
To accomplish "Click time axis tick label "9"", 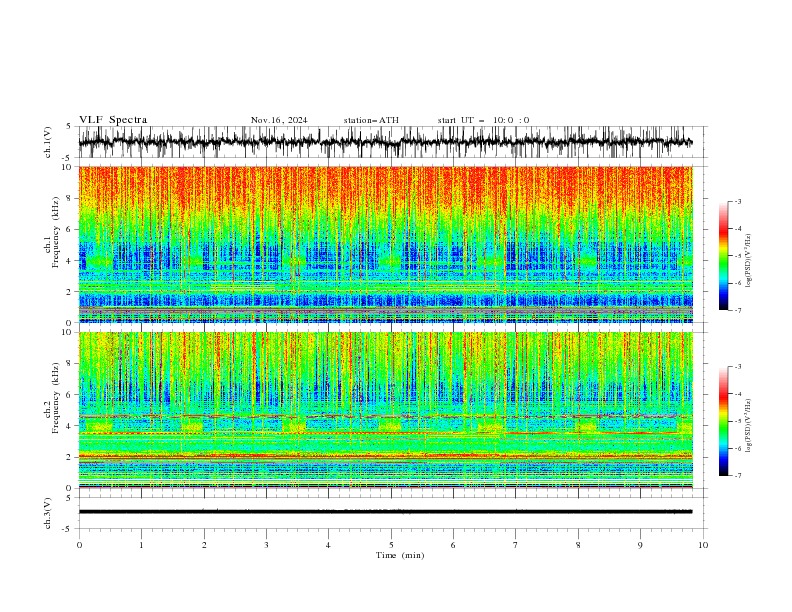I will pyautogui.click(x=640, y=545).
